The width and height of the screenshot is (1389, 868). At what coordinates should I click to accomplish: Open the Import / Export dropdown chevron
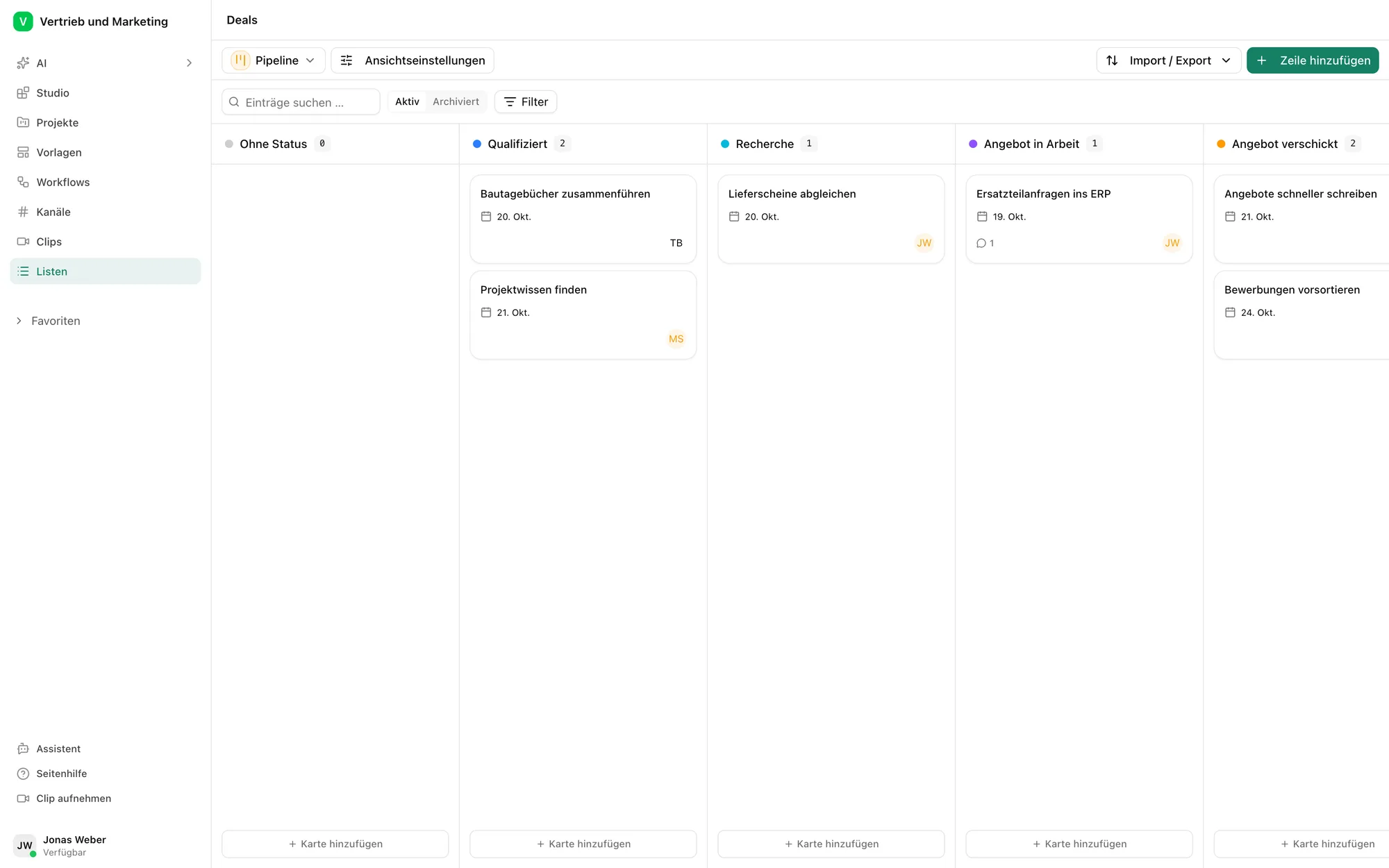point(1226,60)
